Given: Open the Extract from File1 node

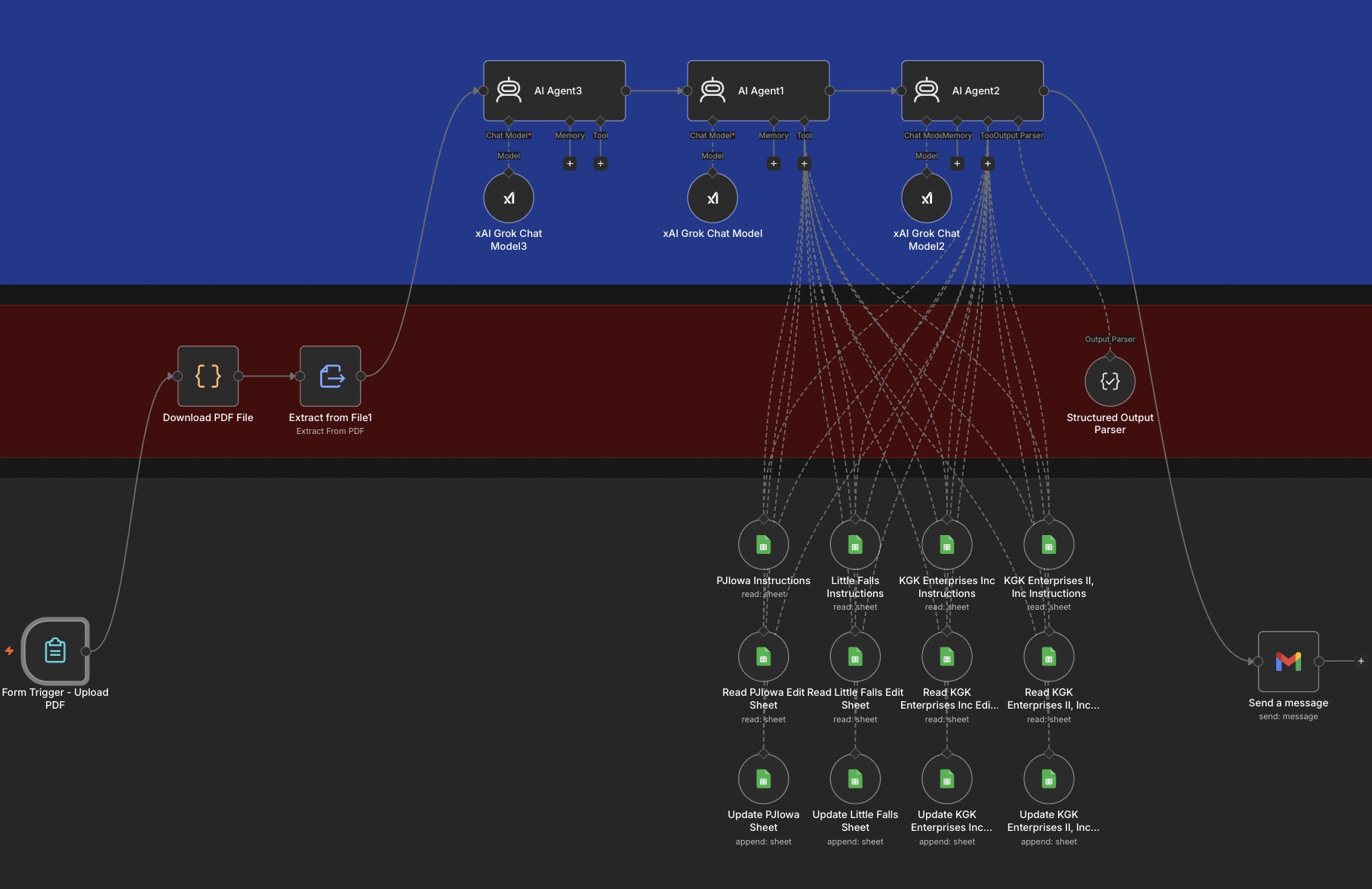Looking at the screenshot, I should coord(331,376).
